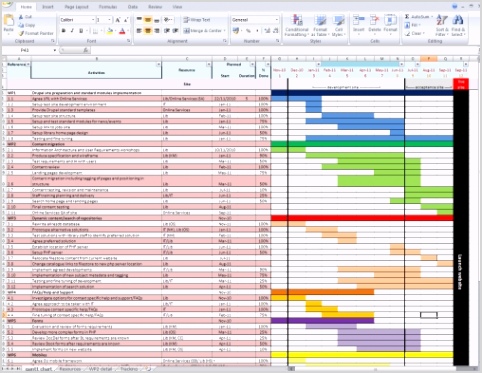Click the Insert Cells icon
The height and width of the screenshot is (373, 482).
(x=359, y=20)
